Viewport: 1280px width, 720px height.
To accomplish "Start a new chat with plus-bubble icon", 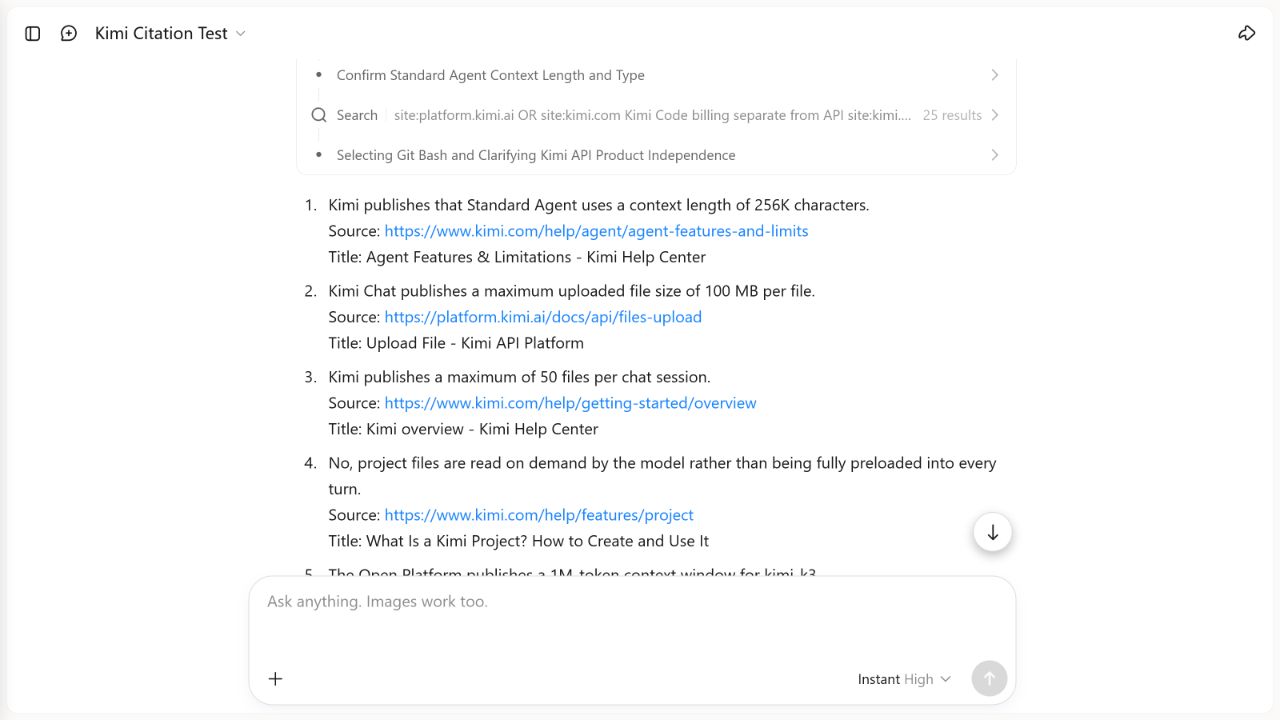I will [69, 33].
